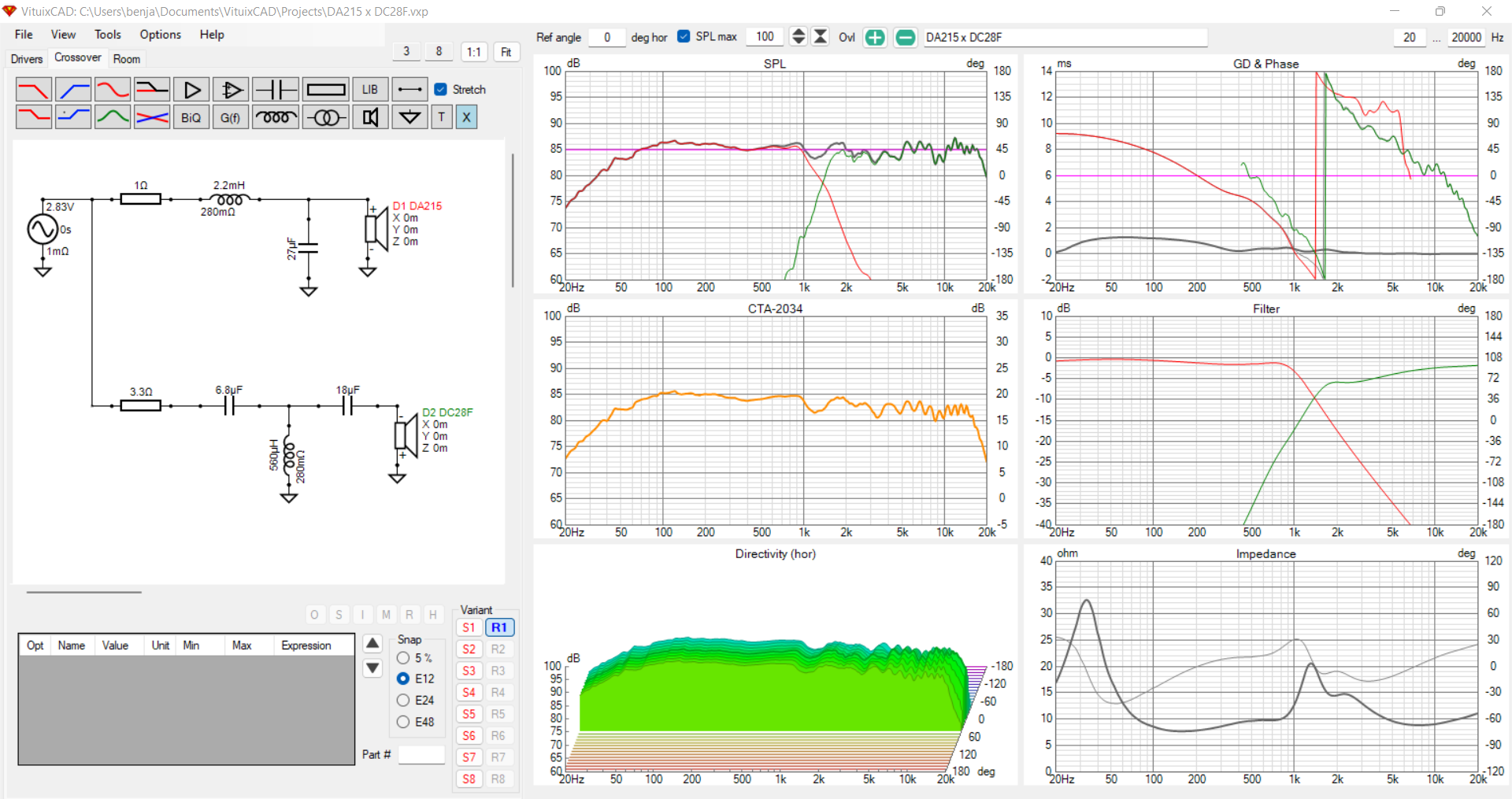Step the SPL max value up or down
The height and width of the screenshot is (799, 1512).
(799, 37)
